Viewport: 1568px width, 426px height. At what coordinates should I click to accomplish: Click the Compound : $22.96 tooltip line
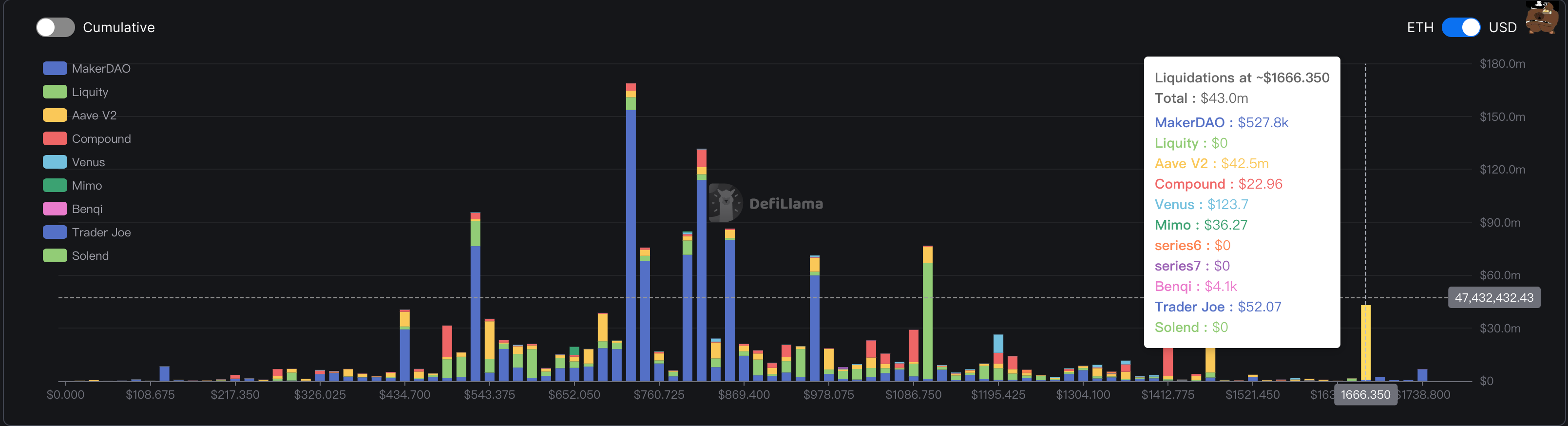[1219, 184]
